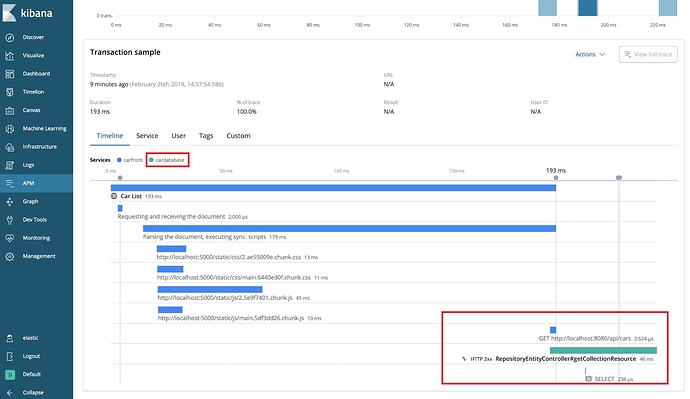The width and height of the screenshot is (690, 399).
Task: Click the 9 minutes ago timestamp text
Action: 109,84
